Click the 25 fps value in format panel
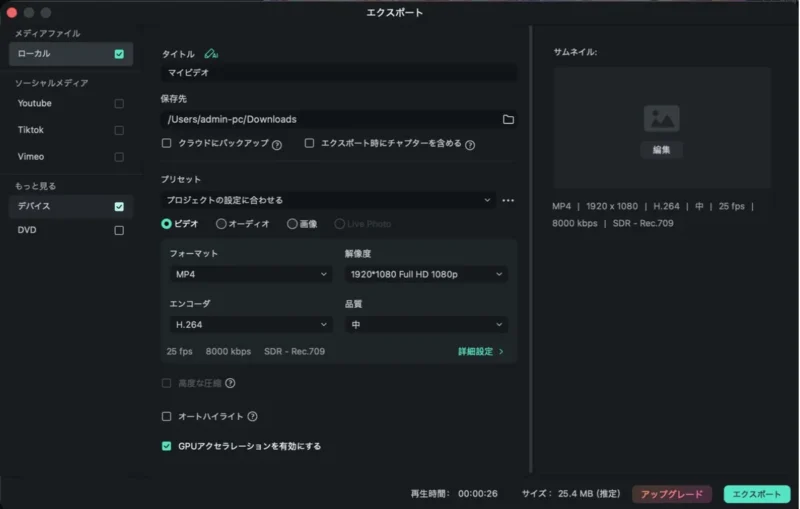The image size is (800, 509). pos(180,351)
